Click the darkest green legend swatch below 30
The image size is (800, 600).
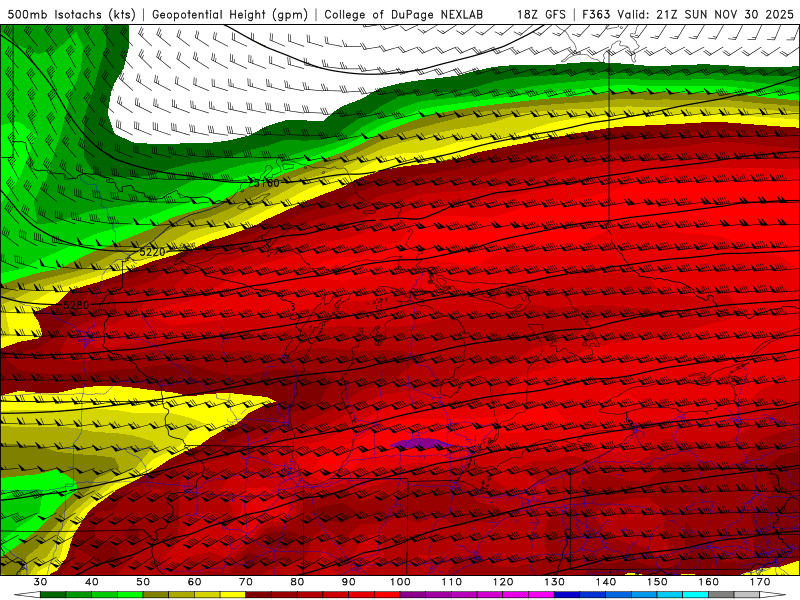53,595
